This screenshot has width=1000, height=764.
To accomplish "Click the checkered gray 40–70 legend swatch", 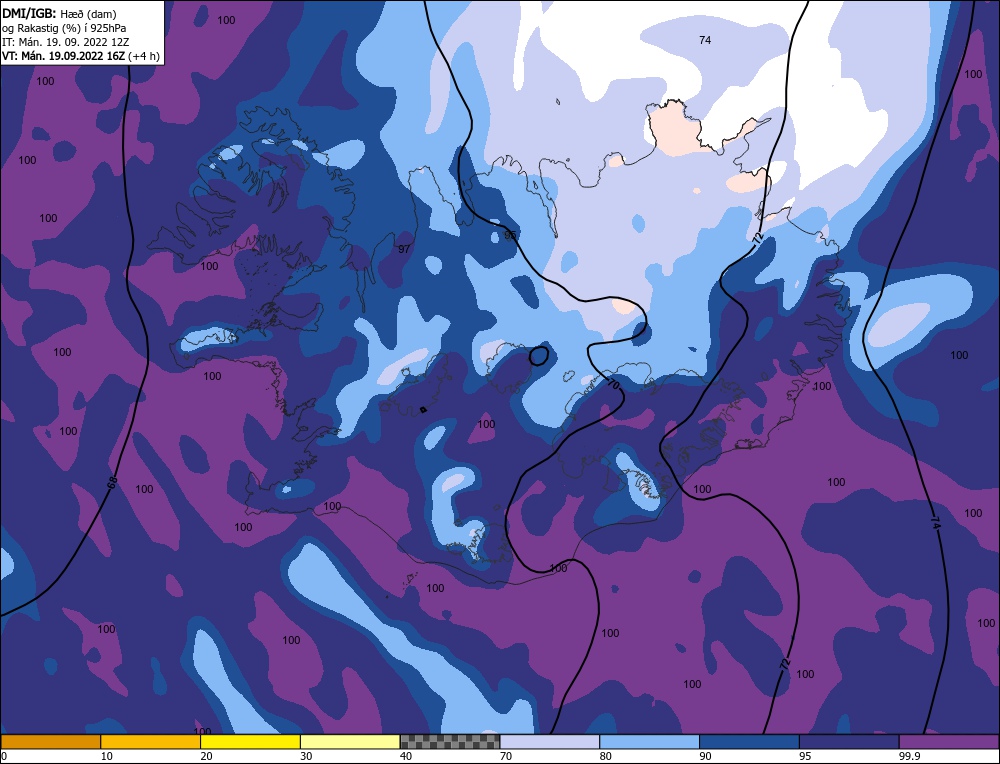I will click(450, 742).
